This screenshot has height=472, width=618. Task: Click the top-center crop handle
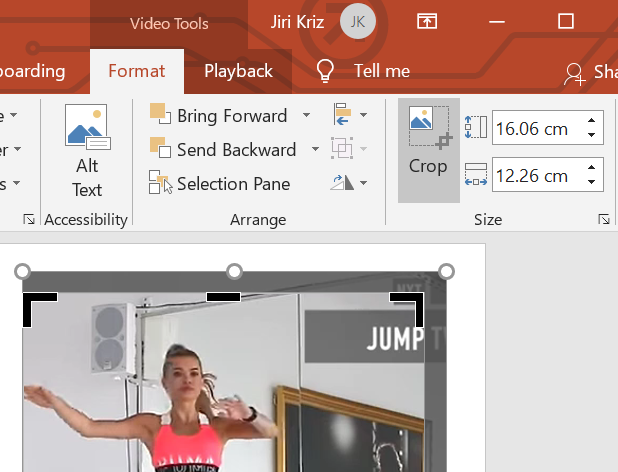pyautogui.click(x=223, y=297)
